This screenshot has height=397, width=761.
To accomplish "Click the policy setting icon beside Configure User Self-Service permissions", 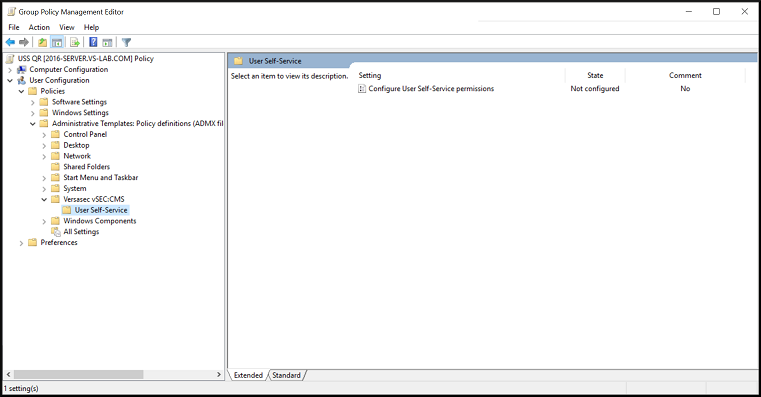I will point(362,89).
